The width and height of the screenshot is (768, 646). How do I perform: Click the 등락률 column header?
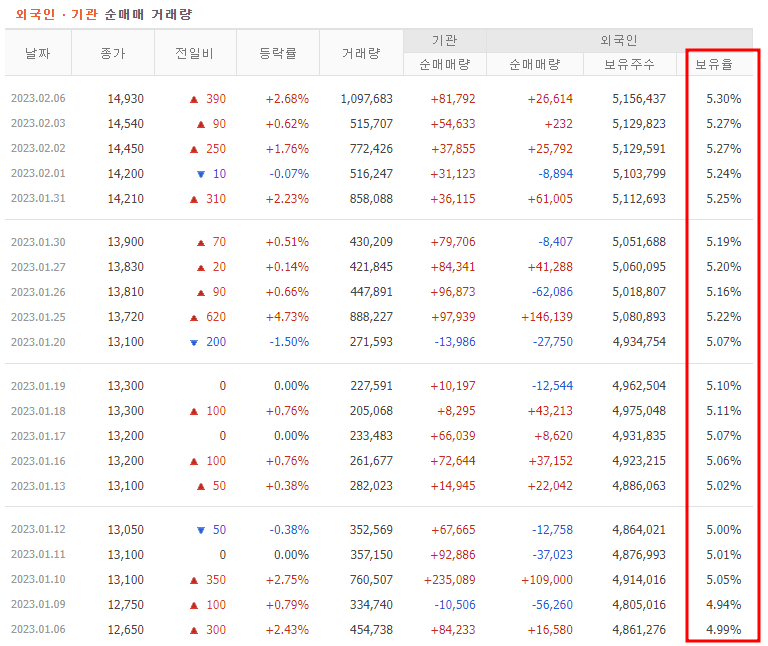[x=278, y=53]
